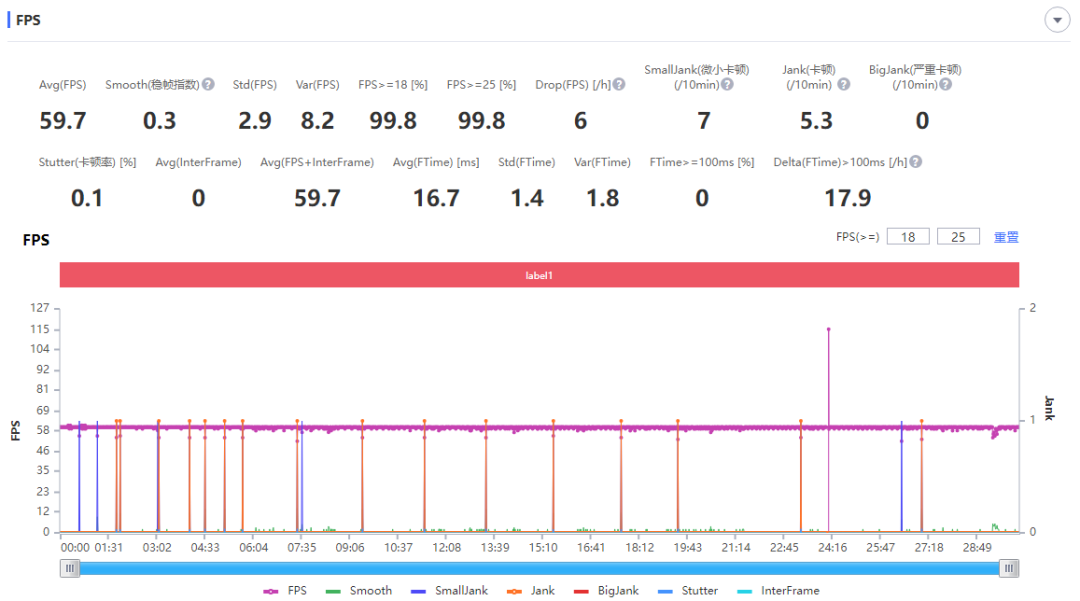Select the Avg(FPS) value 59.7
This screenshot has height=601, width=1080.
63,121
